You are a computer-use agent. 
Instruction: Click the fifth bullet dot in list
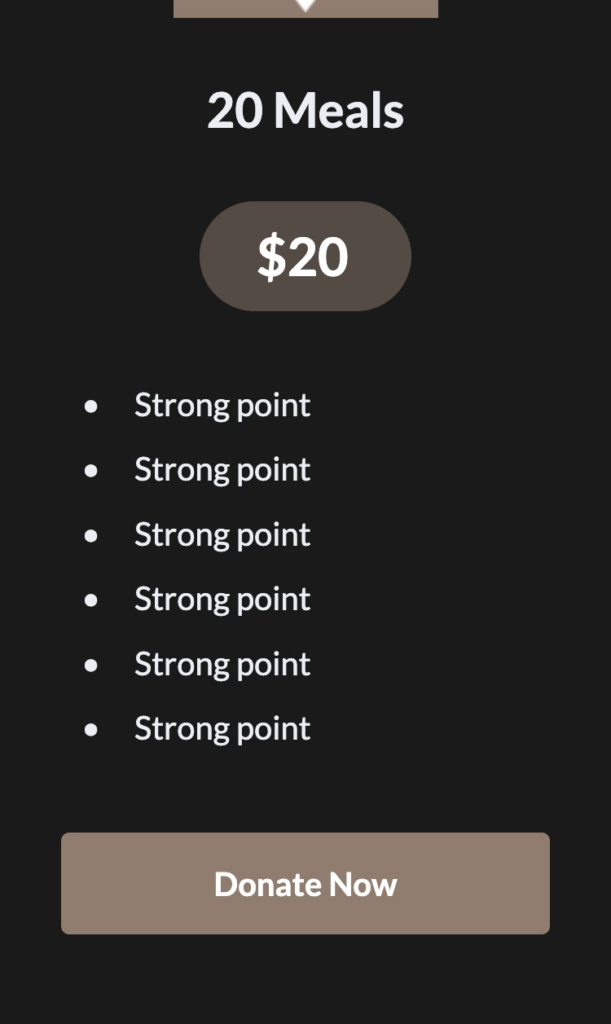(92, 665)
